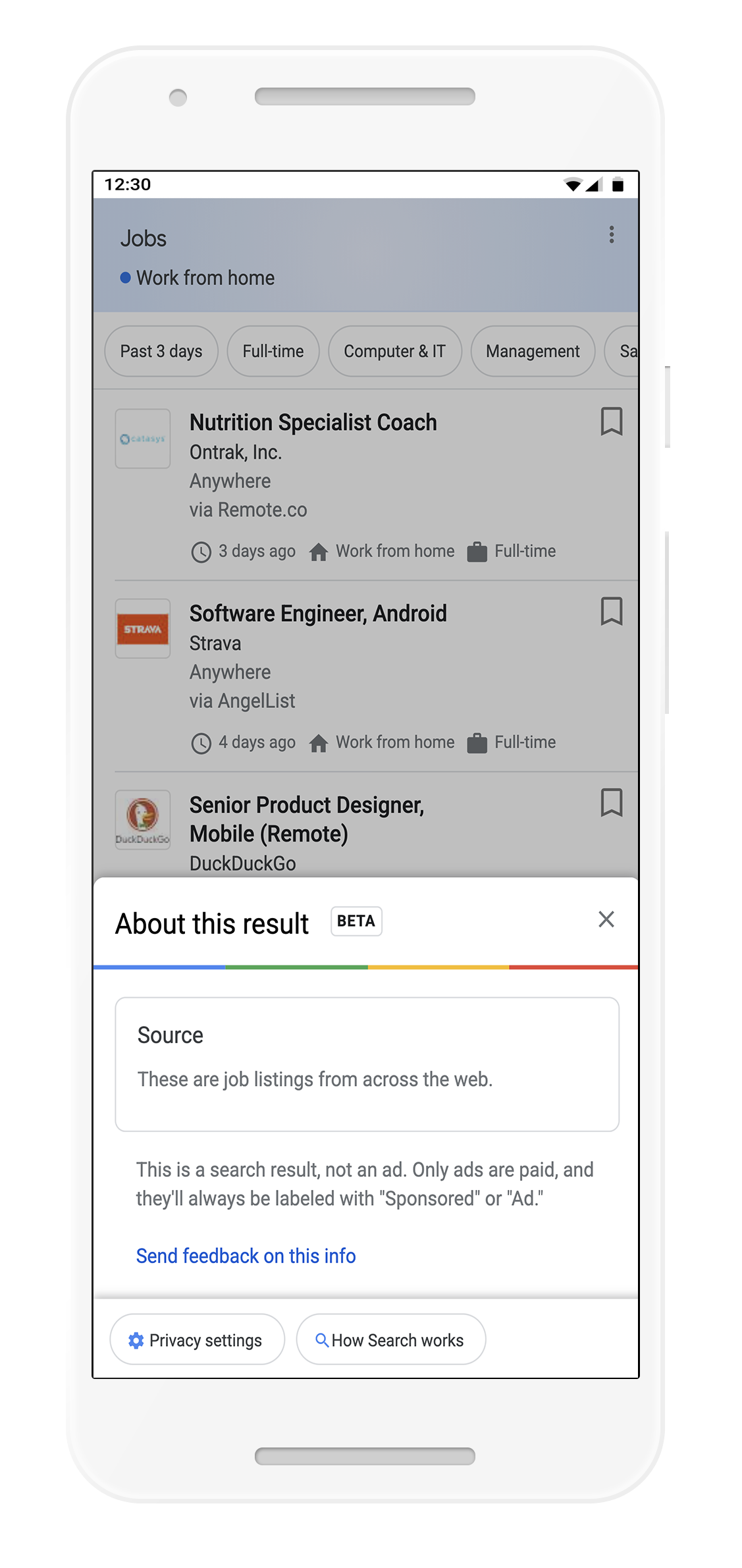Close the About this result panel
The height and width of the screenshot is (1568, 742).
(606, 919)
